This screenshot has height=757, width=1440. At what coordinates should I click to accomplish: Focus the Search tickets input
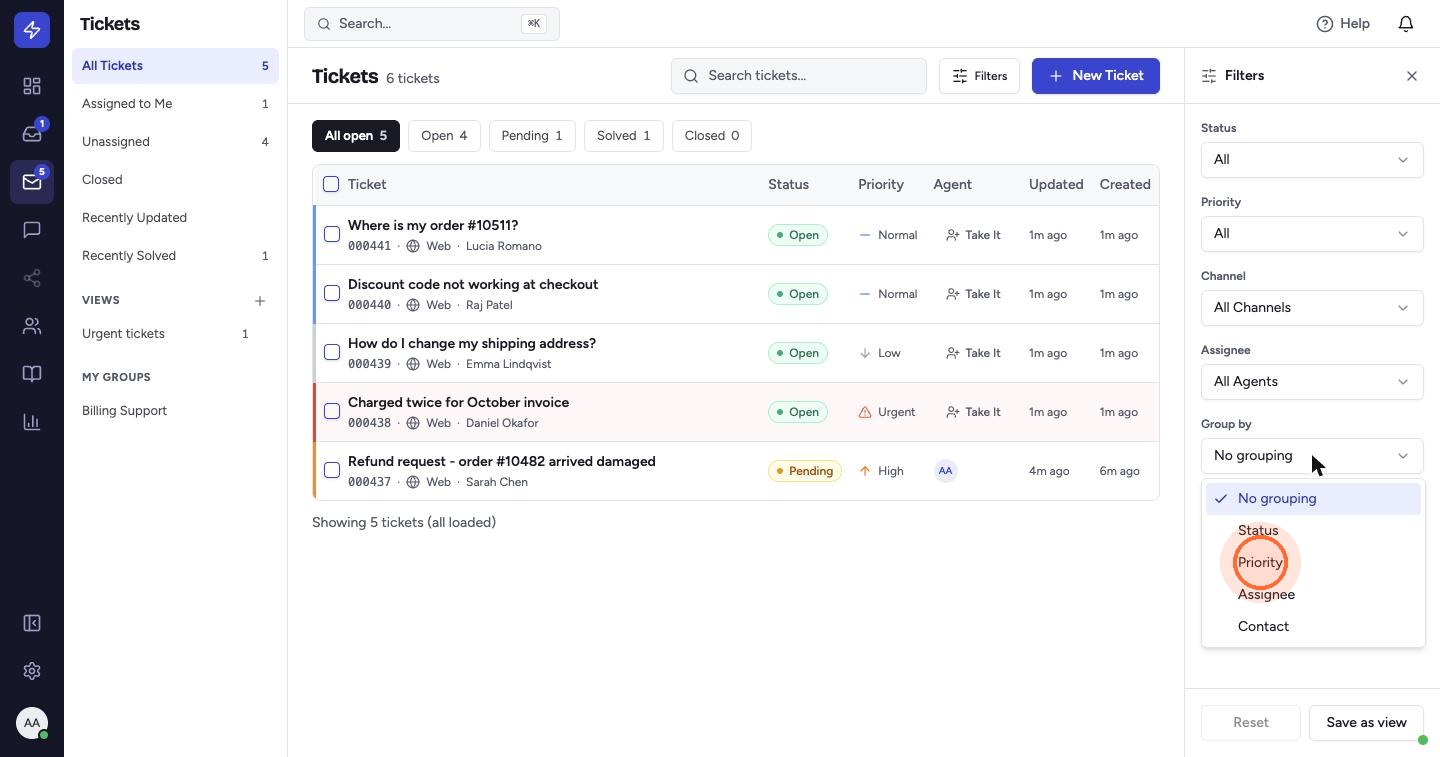[799, 76]
